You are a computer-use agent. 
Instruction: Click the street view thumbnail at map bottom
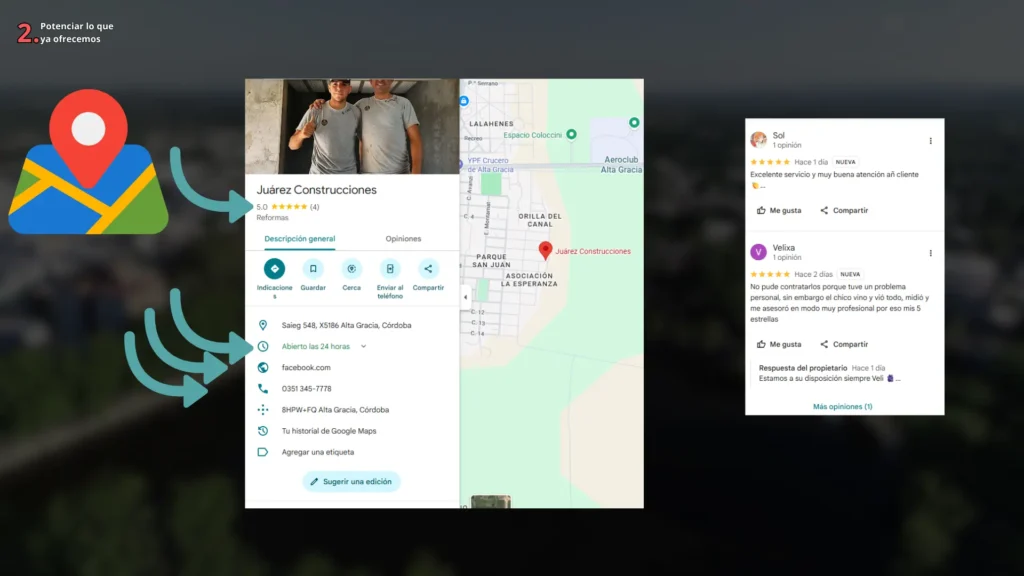coord(490,502)
